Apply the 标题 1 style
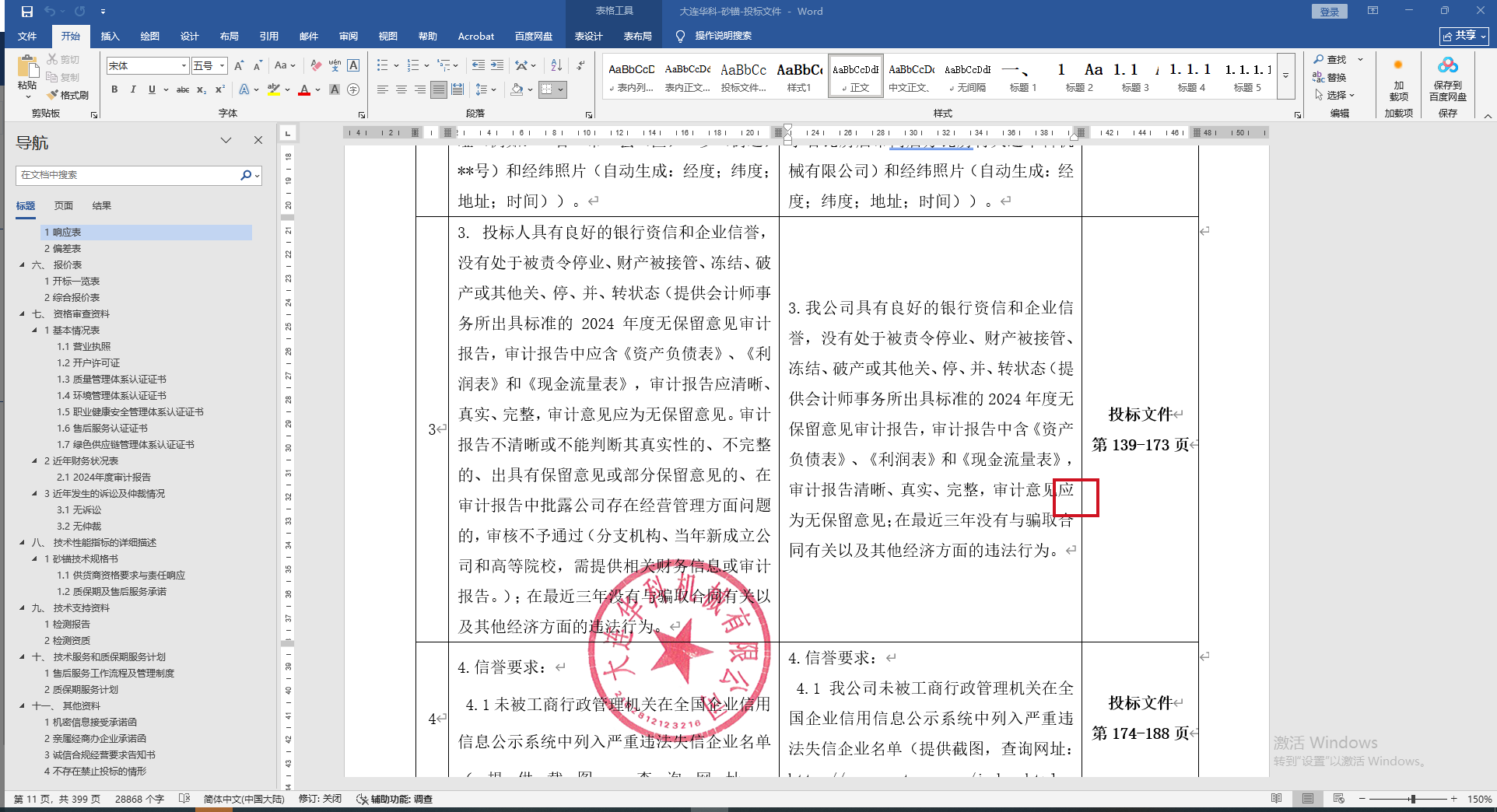 [1022, 76]
